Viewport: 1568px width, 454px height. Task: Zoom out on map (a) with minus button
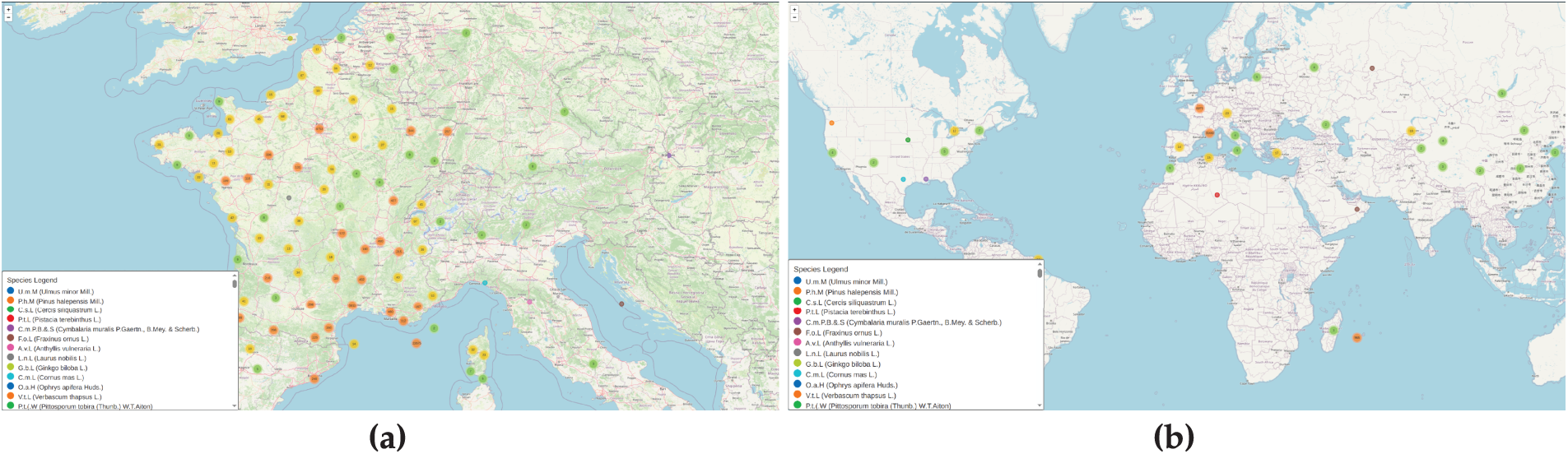coord(8,17)
